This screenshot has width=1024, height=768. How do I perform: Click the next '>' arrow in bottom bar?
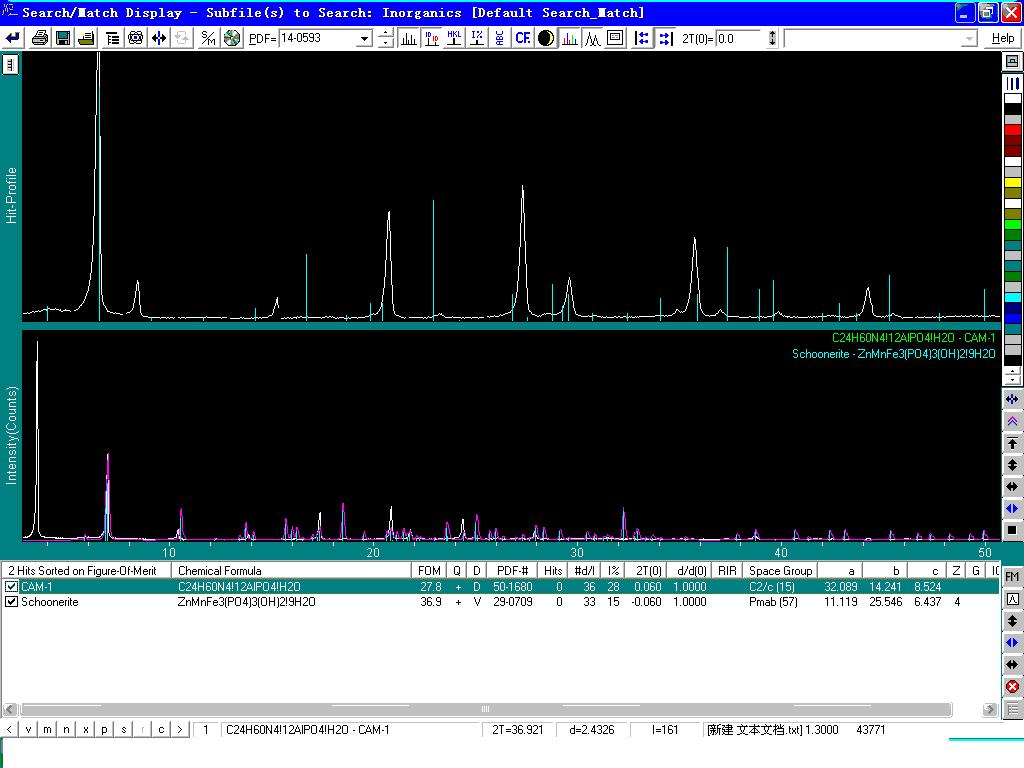(x=180, y=729)
